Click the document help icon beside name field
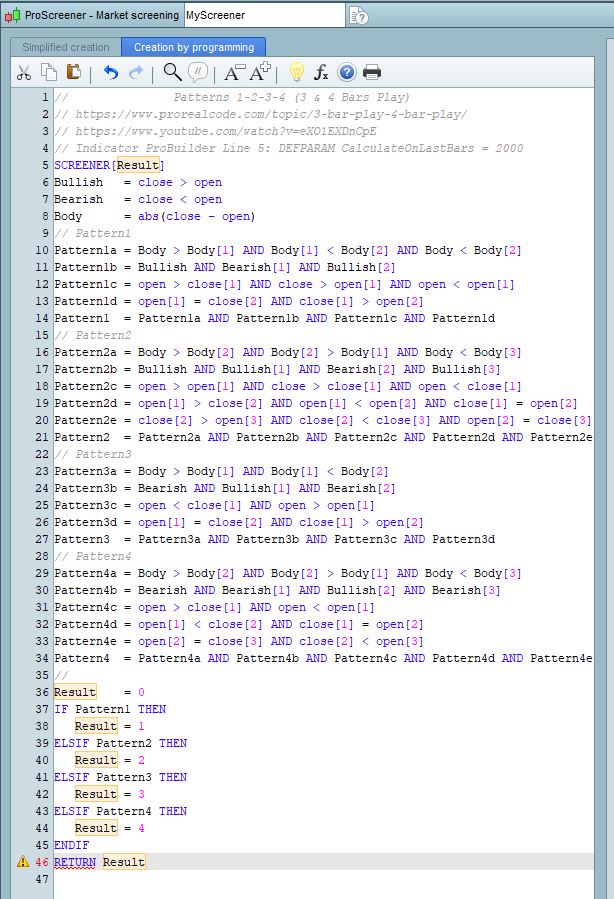The width and height of the screenshot is (614, 899). tap(358, 16)
